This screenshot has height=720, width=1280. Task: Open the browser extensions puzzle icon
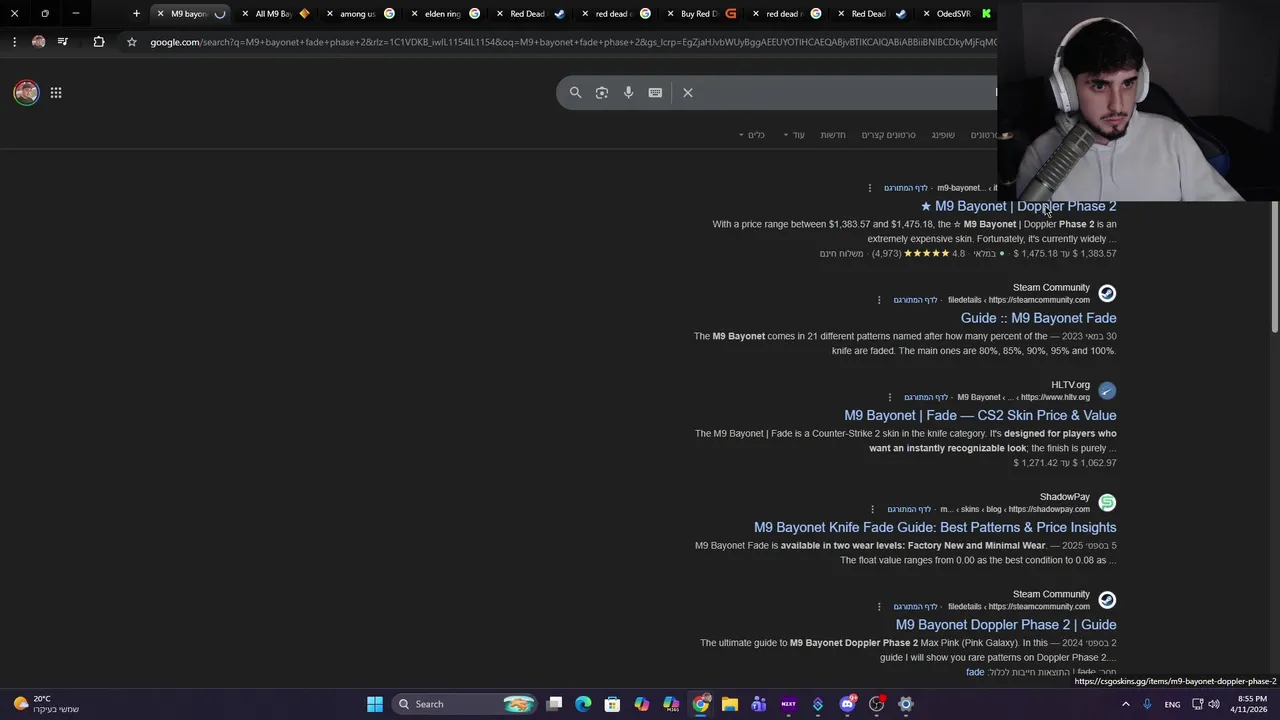tap(98, 42)
